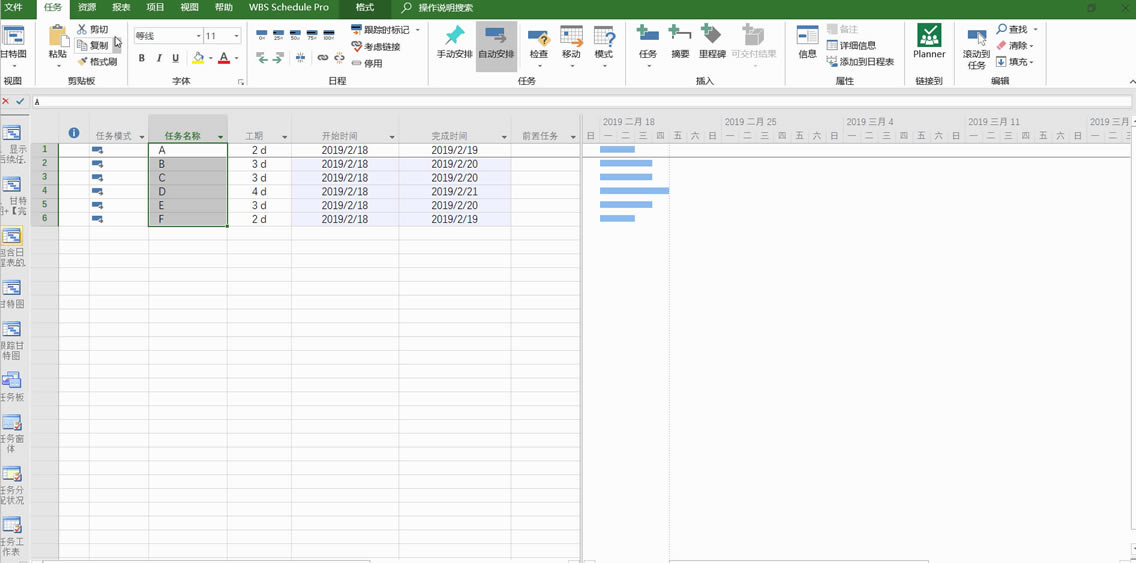Open the 资源 ribbon tab
The image size is (1136, 563).
point(87,7)
